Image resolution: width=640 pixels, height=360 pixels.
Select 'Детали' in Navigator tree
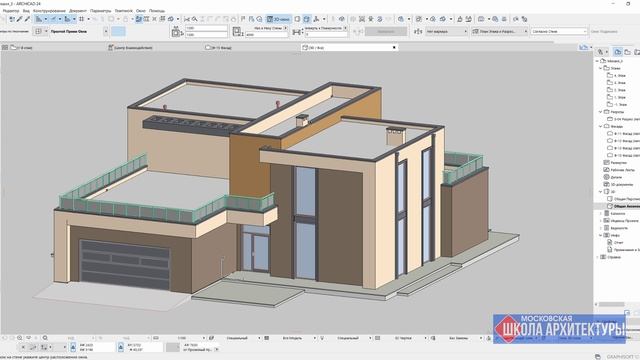[x=616, y=177]
